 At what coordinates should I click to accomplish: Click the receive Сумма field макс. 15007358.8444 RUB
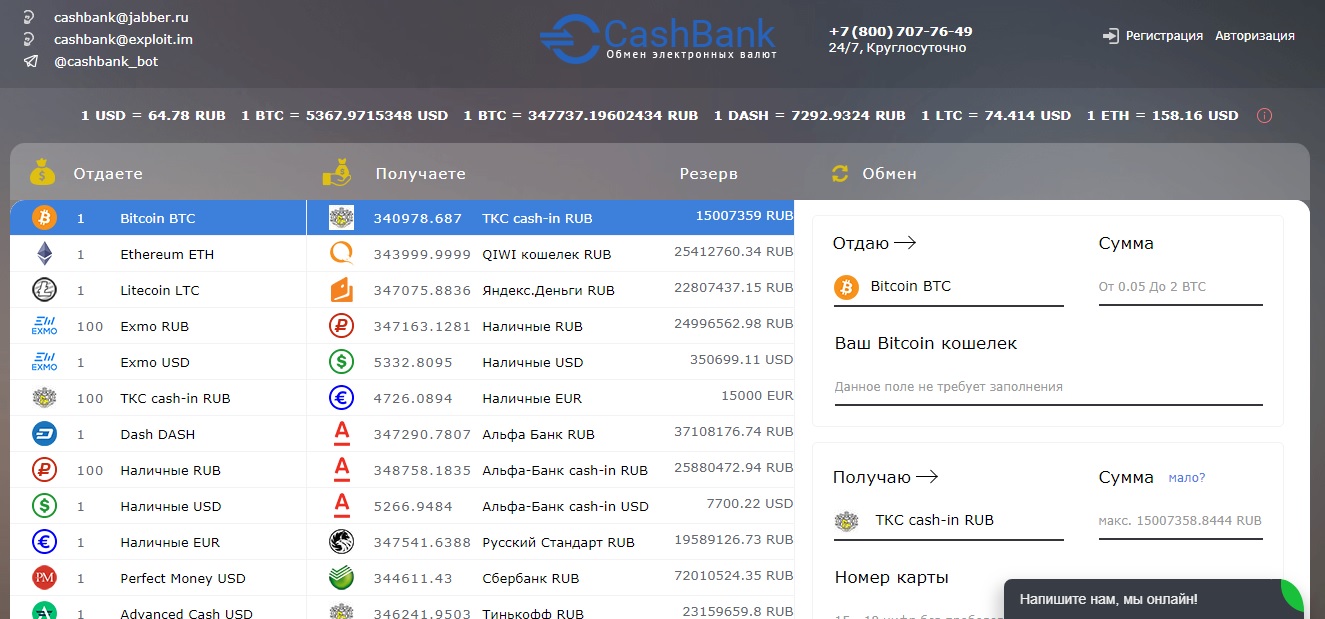[x=1180, y=521]
